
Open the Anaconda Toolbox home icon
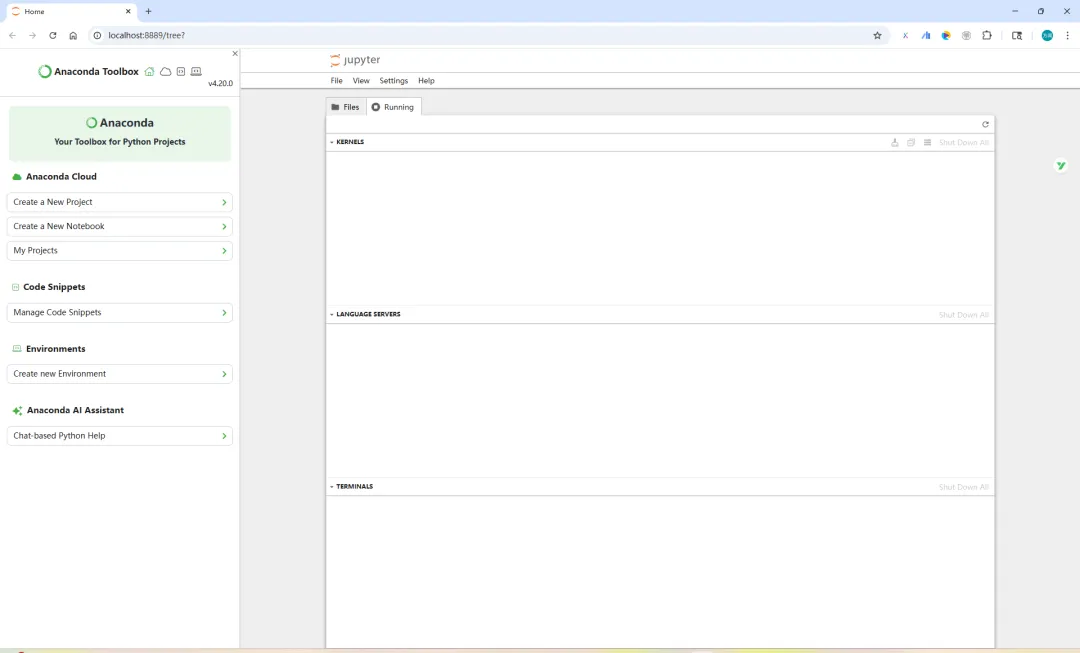[x=149, y=72]
